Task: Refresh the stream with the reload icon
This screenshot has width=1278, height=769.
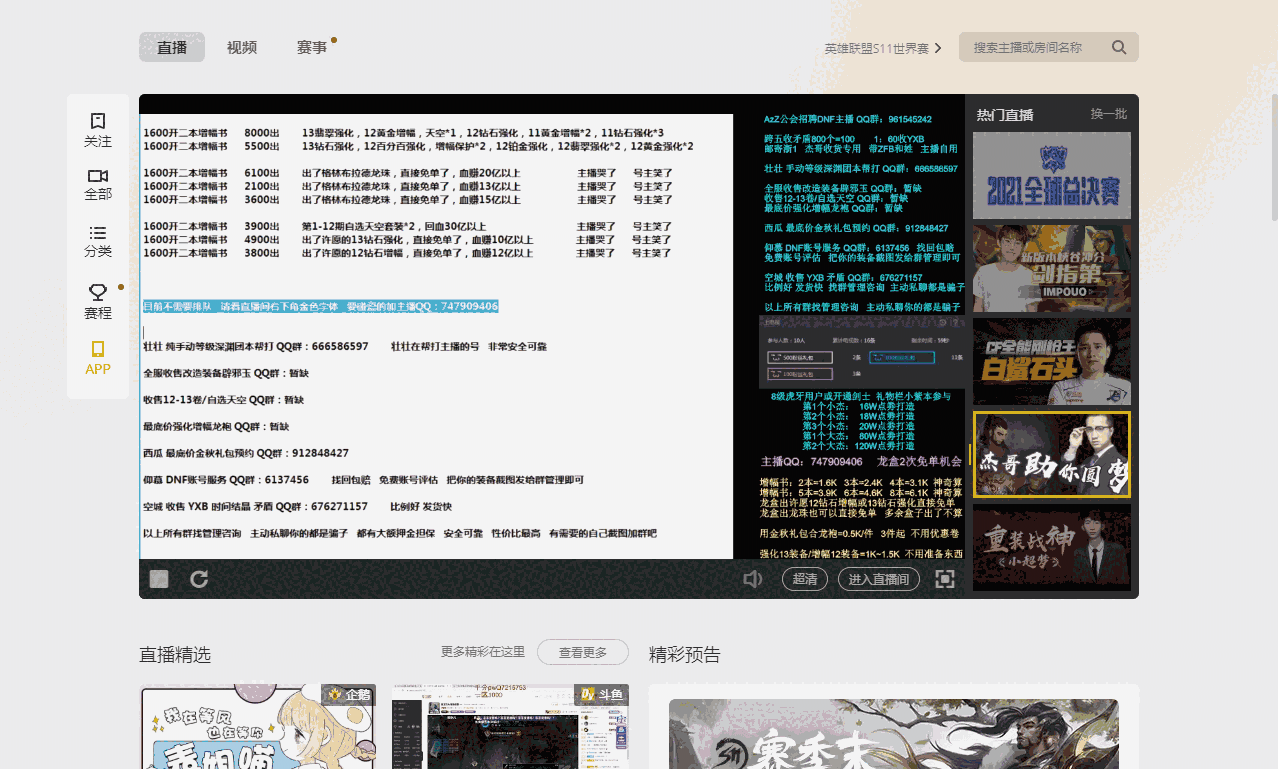Action: [x=199, y=578]
